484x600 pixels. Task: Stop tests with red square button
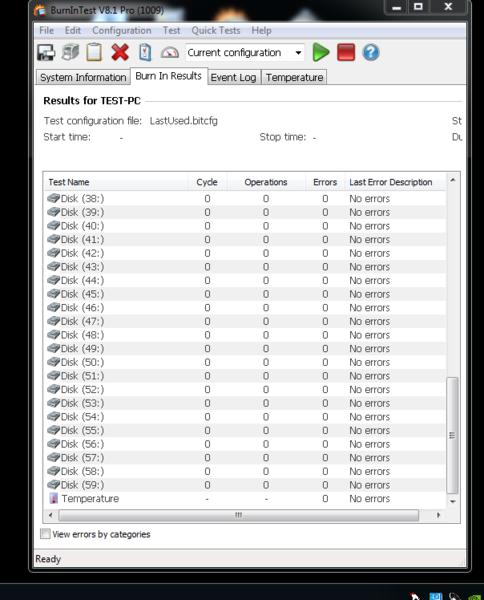point(346,52)
